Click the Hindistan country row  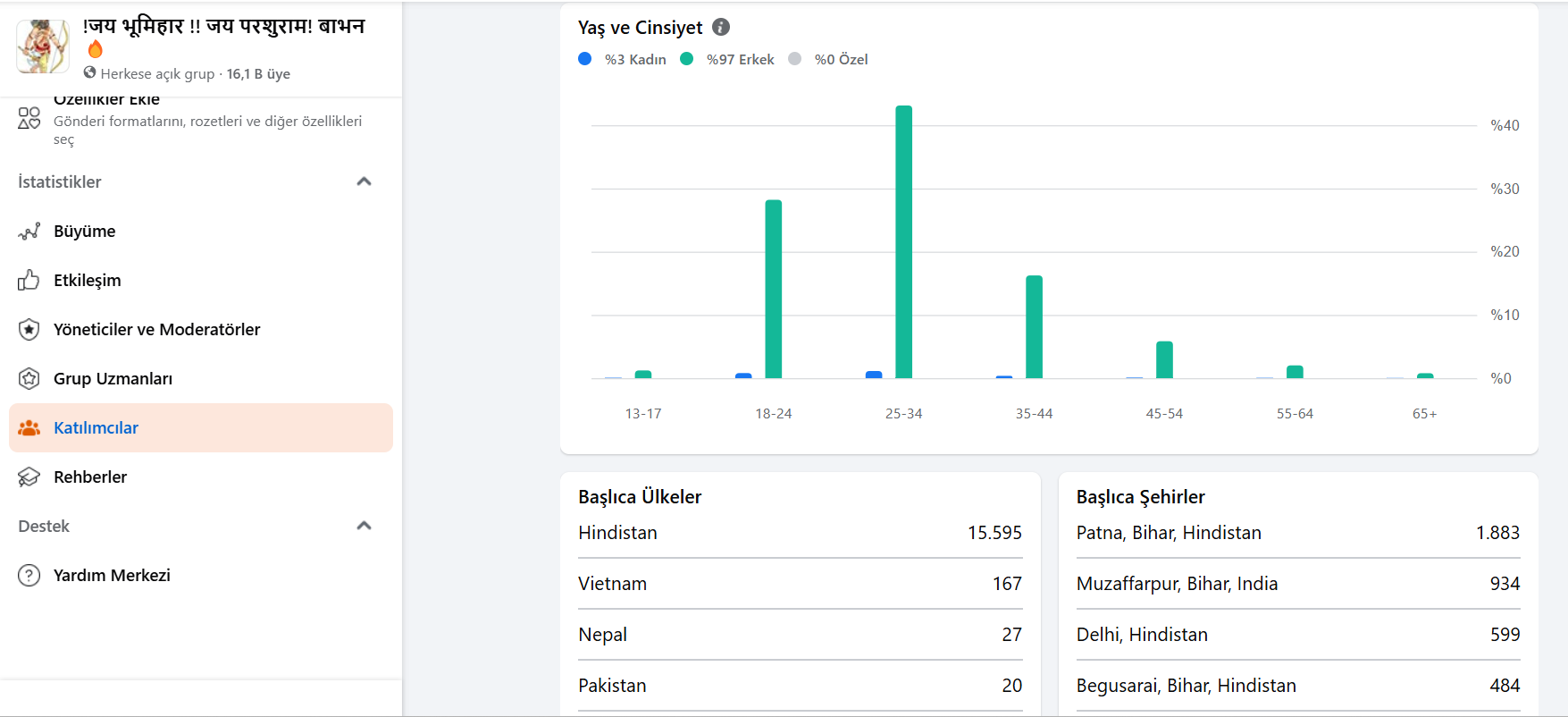pos(801,533)
